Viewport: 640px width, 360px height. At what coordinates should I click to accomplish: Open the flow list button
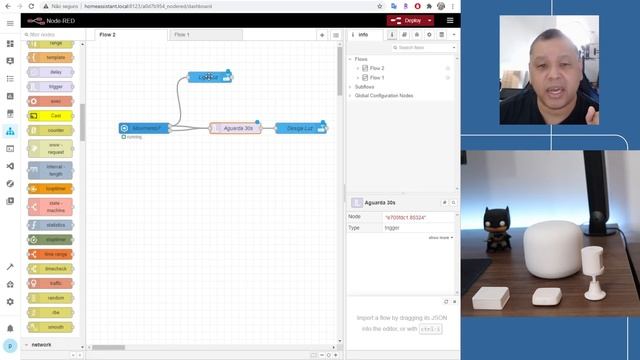point(336,35)
